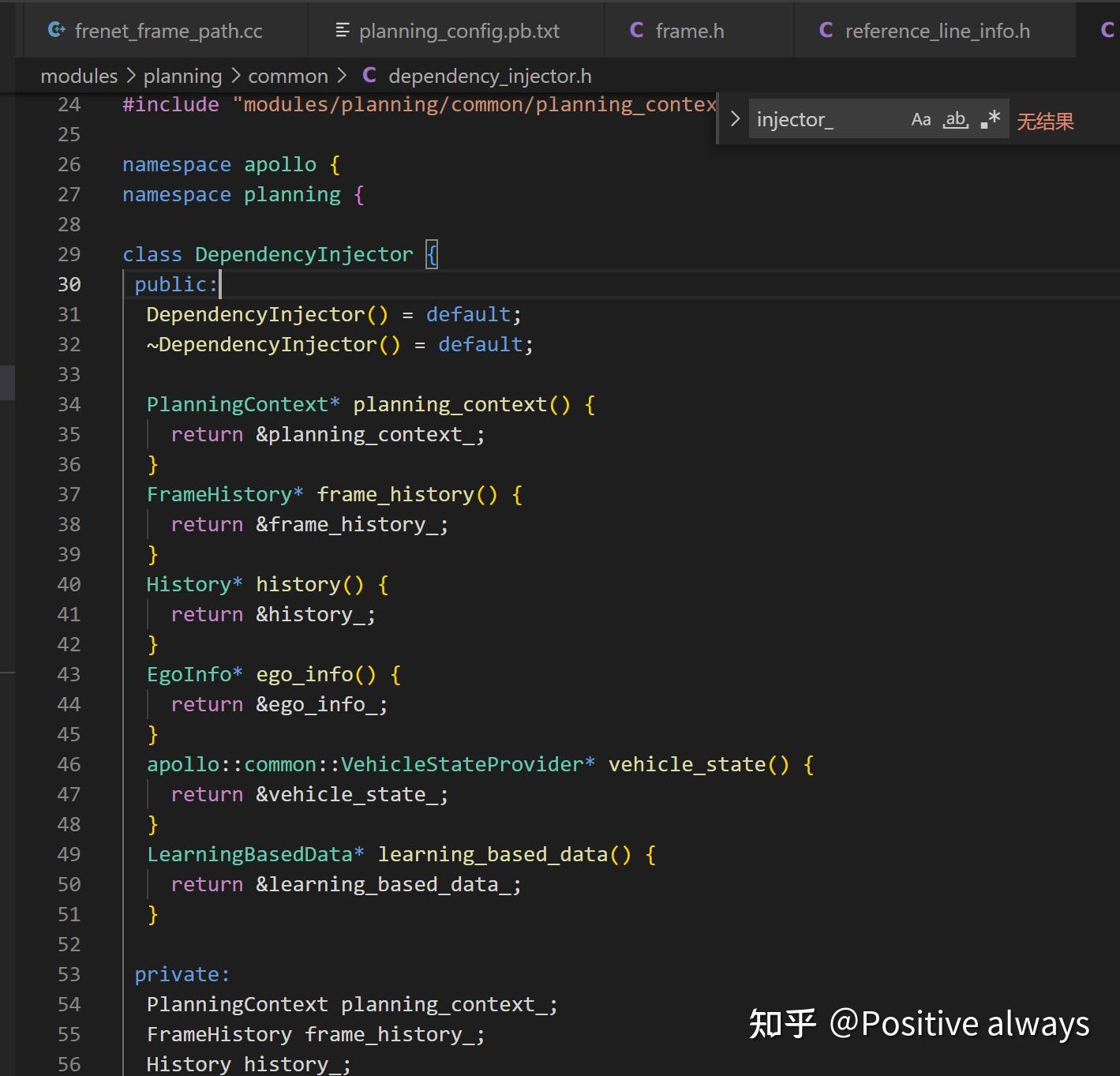Toggle whole word matching in search
Viewport: 1120px width, 1076px height.
click(x=954, y=118)
